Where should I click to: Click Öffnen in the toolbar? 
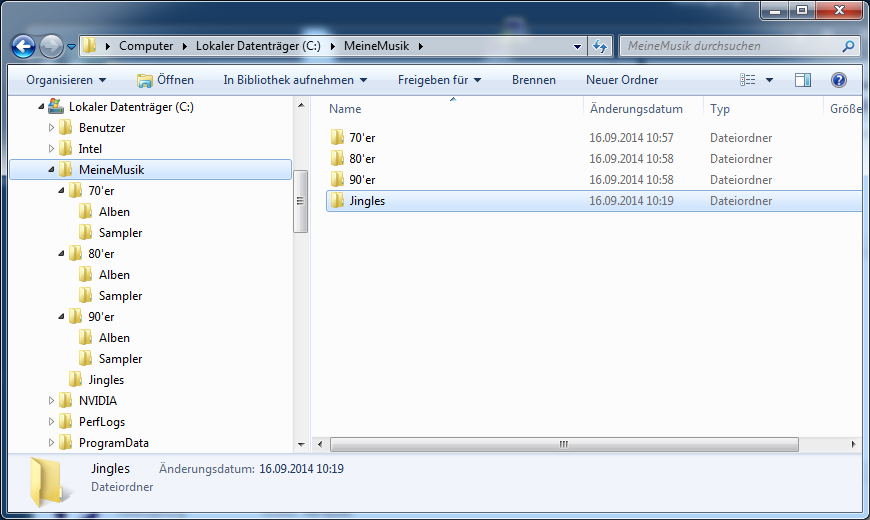pos(165,80)
